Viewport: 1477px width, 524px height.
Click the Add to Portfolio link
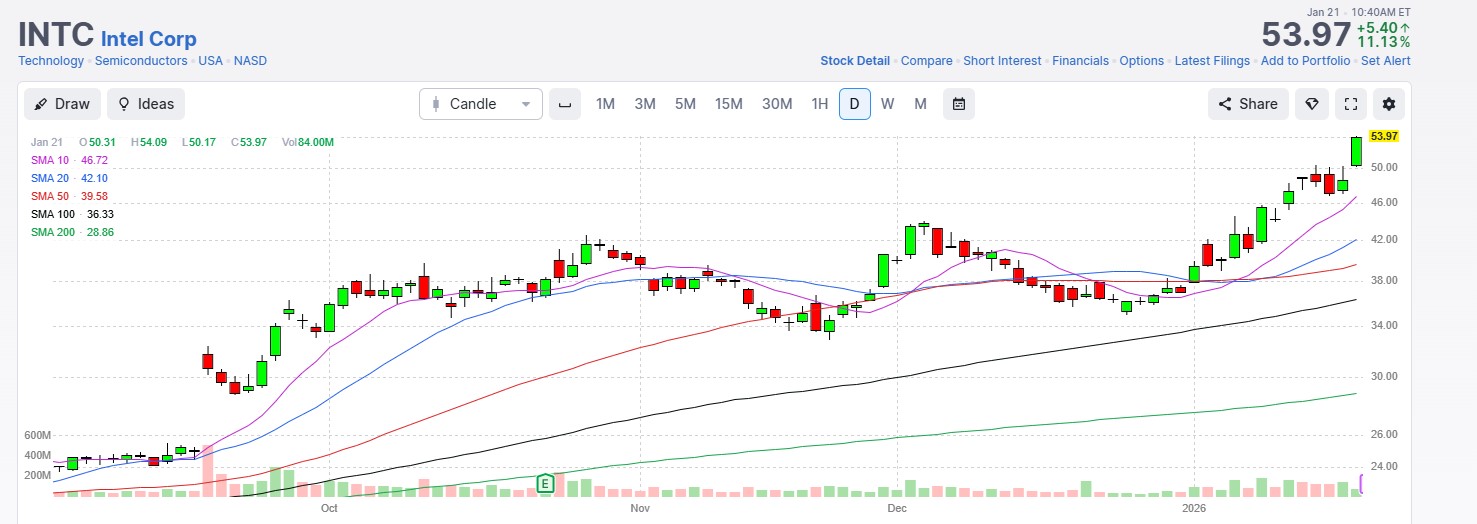pos(1305,61)
